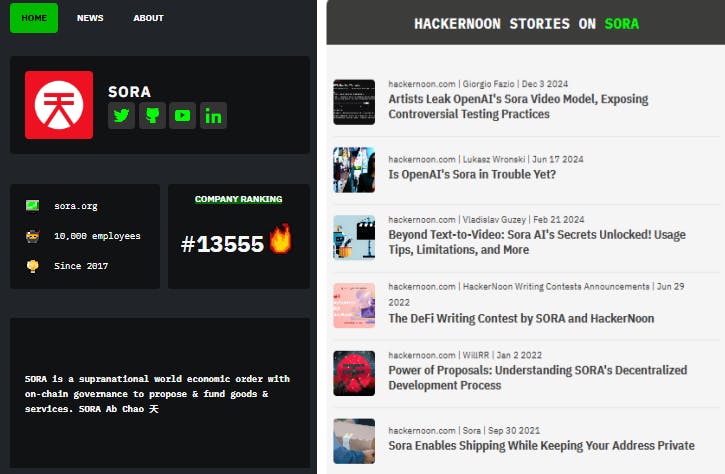
Task: Click the employee face icon
Action: (x=33, y=236)
